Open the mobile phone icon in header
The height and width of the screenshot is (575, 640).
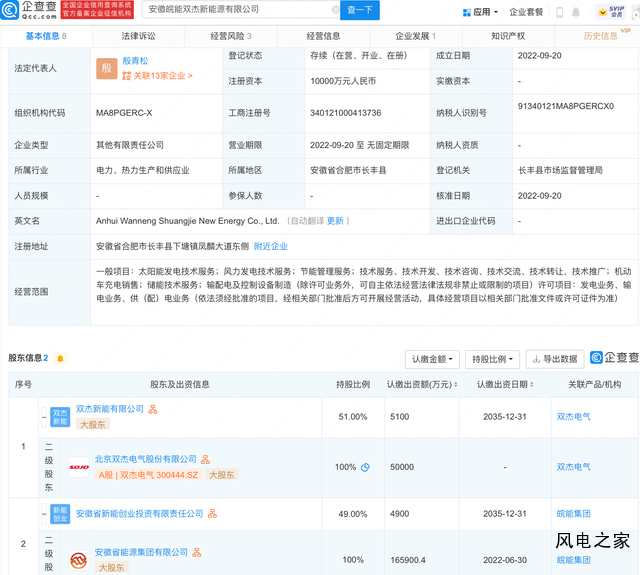pos(560,12)
